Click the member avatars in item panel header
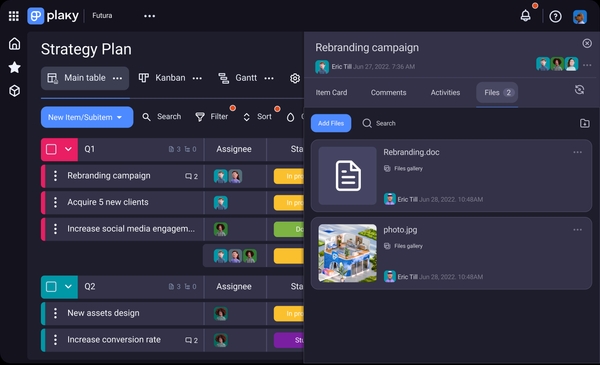This screenshot has height=365, width=600. 557,64
